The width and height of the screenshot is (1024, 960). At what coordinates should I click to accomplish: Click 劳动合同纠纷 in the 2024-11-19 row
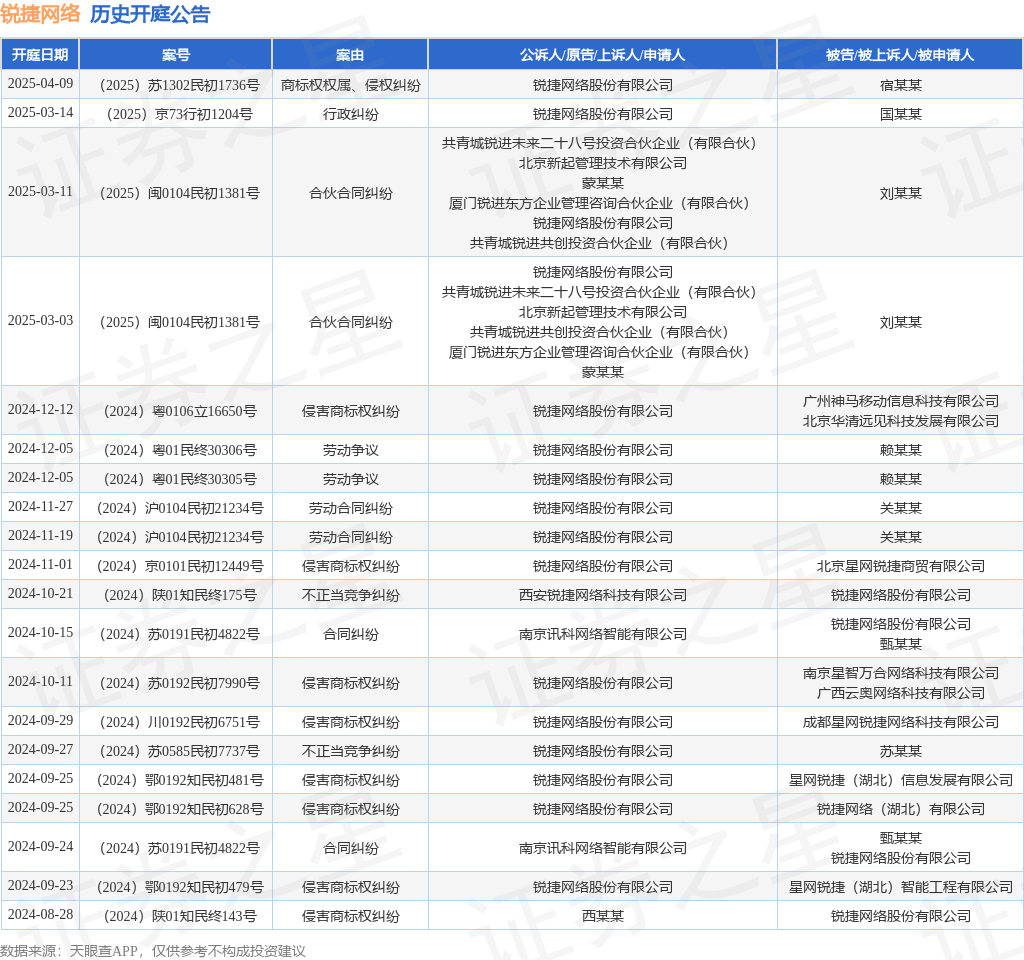tap(350, 537)
